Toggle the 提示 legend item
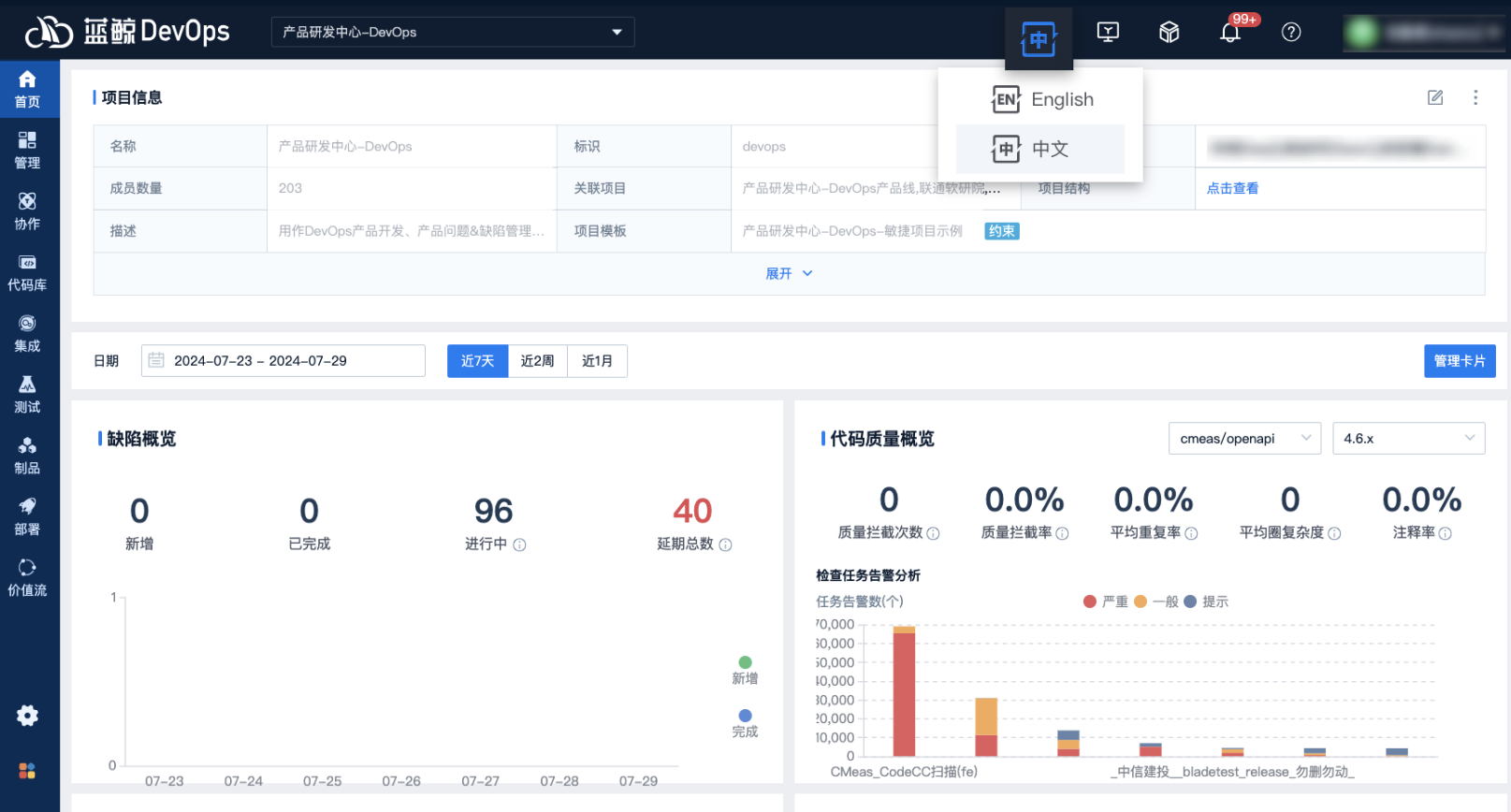 pos(1206,602)
